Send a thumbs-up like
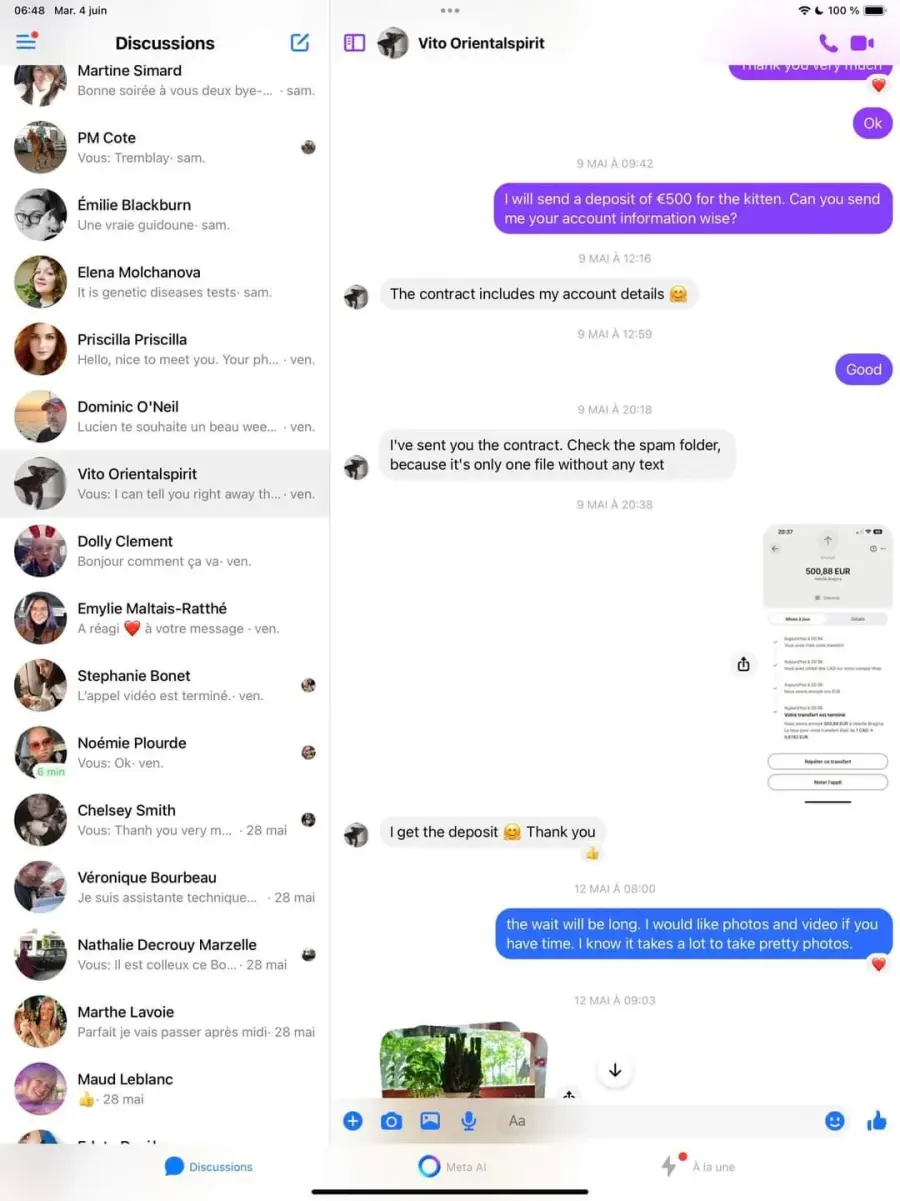Viewport: 900px width, 1201px height. click(x=877, y=1121)
